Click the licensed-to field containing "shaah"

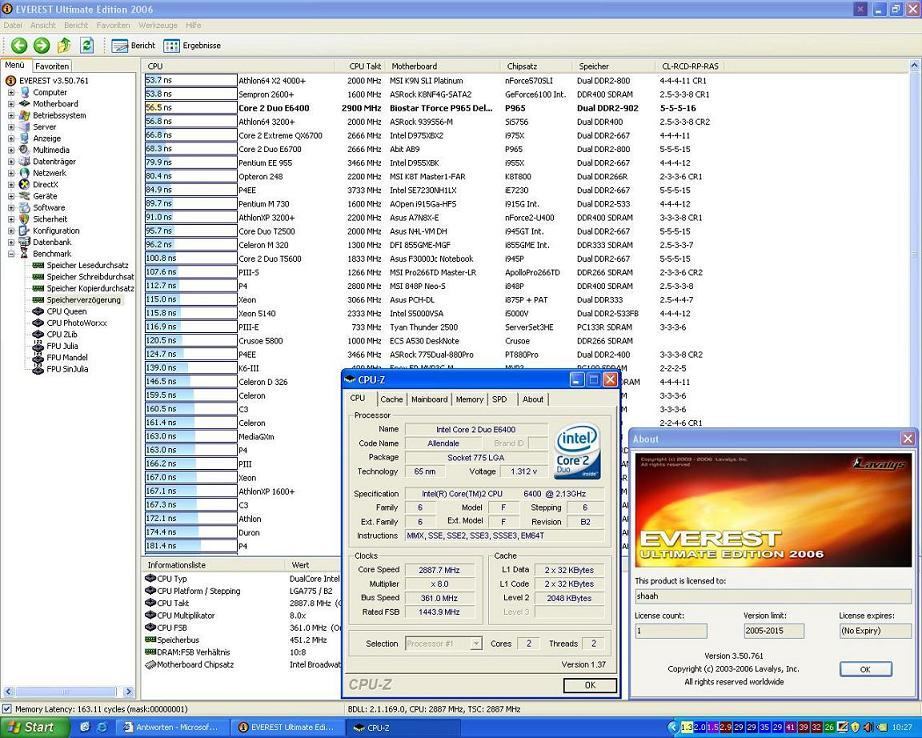[773, 596]
